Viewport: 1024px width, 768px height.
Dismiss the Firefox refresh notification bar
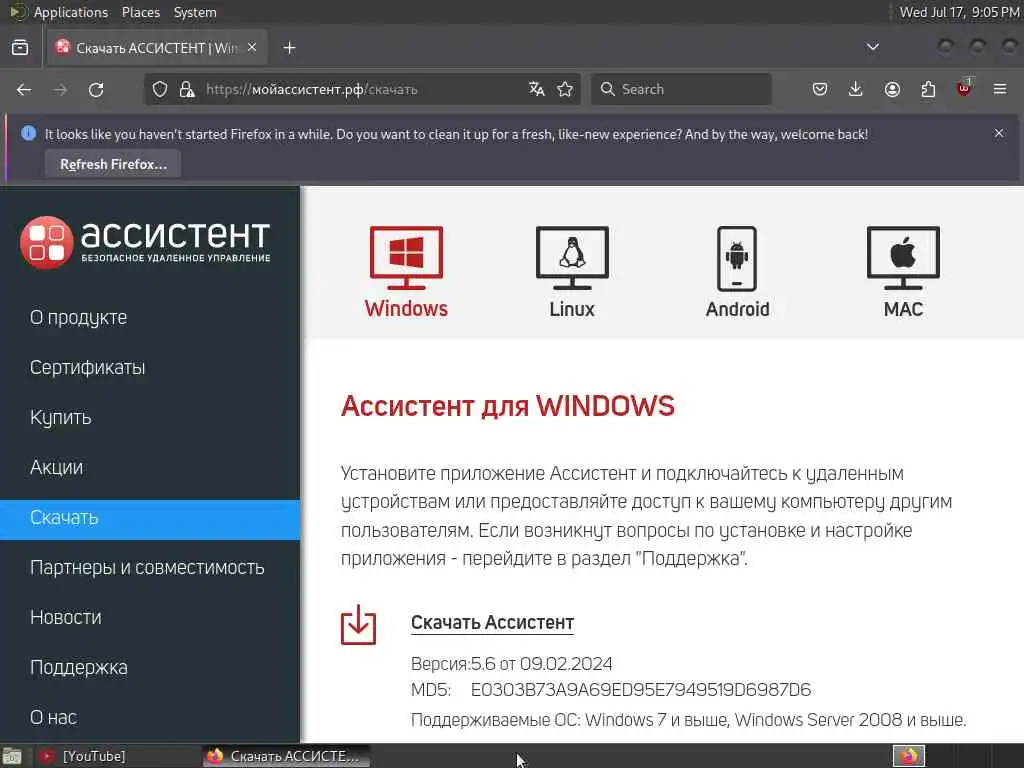tap(999, 133)
